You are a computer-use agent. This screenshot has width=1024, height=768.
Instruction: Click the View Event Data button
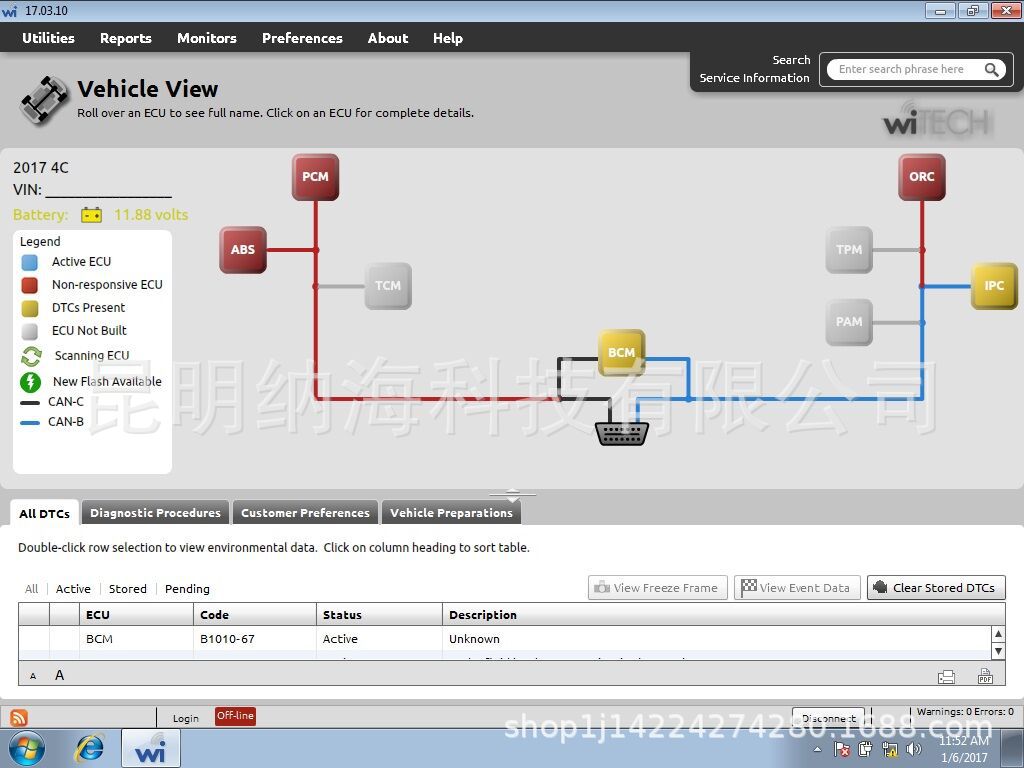pyautogui.click(x=797, y=588)
